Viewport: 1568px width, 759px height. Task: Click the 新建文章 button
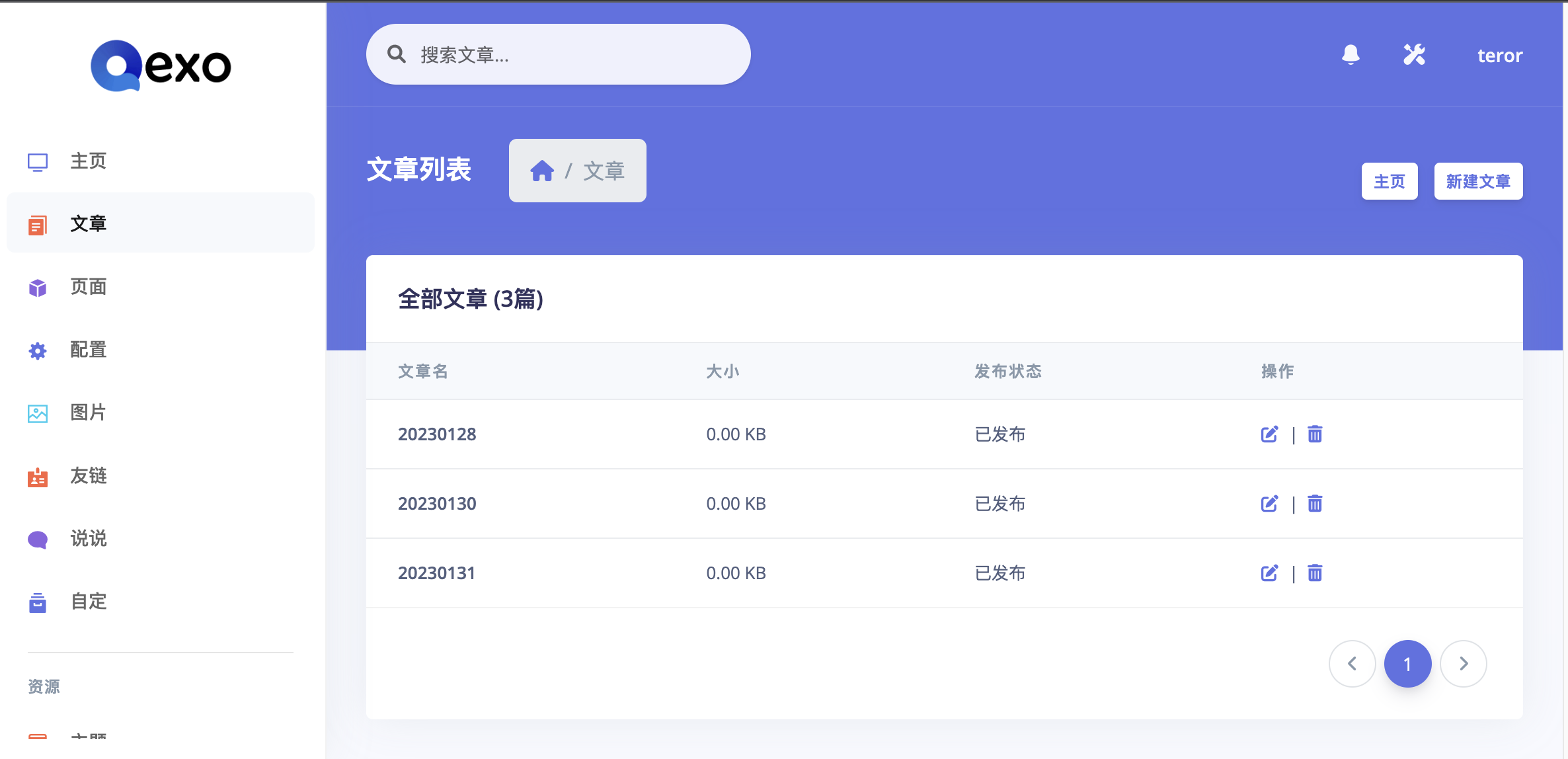point(1478,180)
